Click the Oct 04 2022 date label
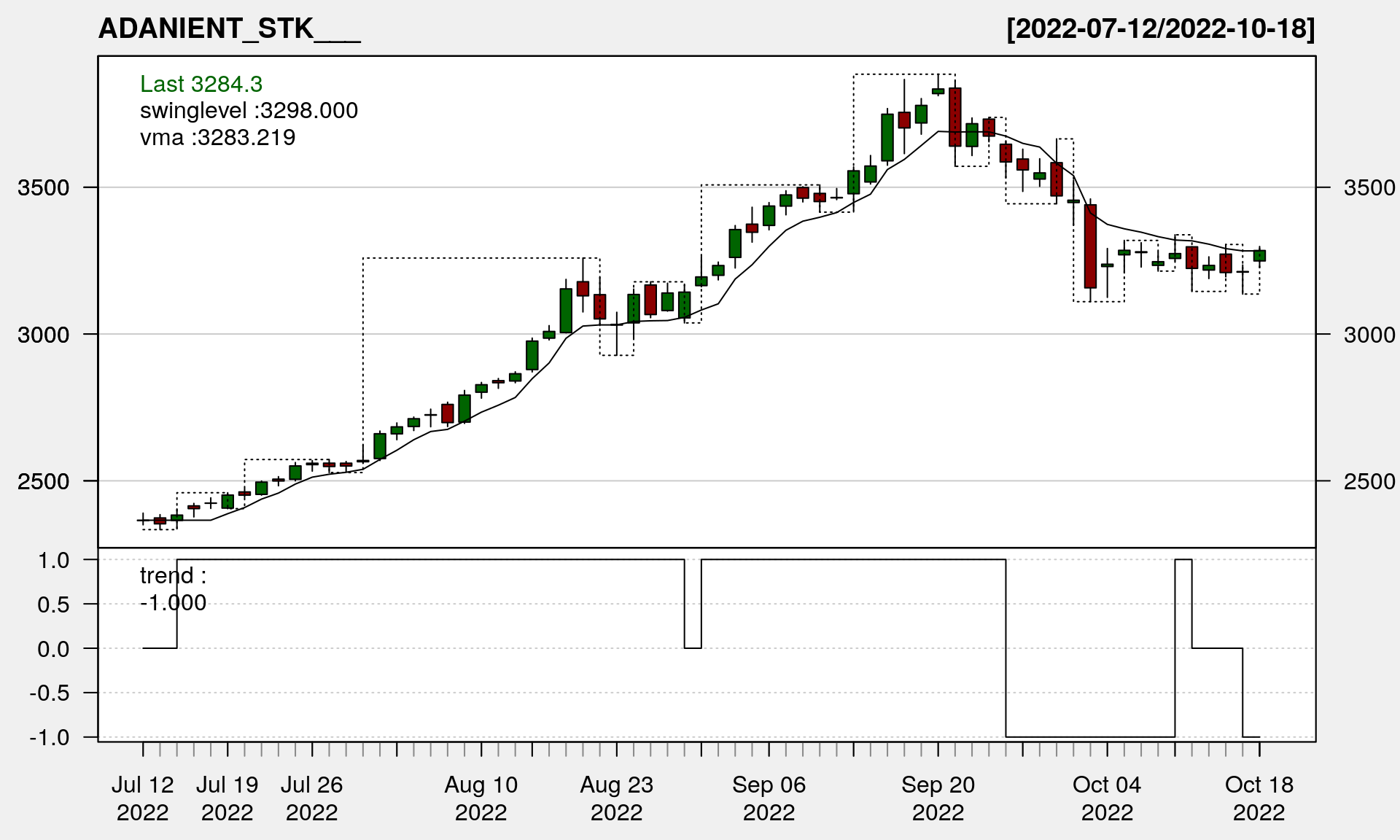1400x840 pixels. (x=1107, y=798)
